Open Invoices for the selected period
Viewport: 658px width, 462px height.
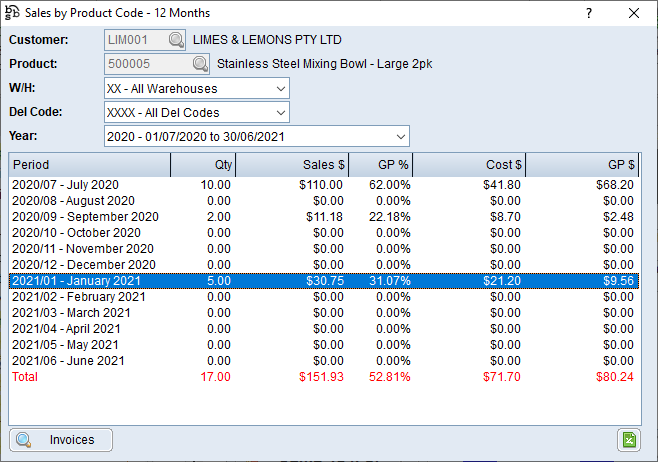click(61, 440)
